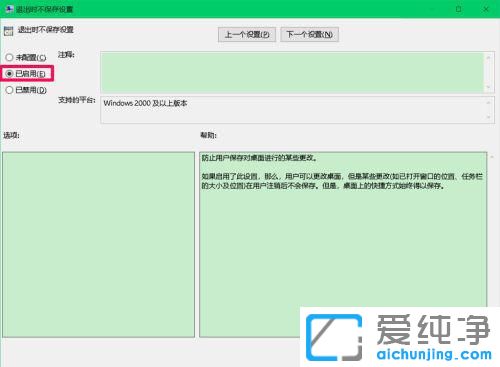Close the 退出时不保存设置 dialog
This screenshot has height=367, width=500.
coord(486,9)
